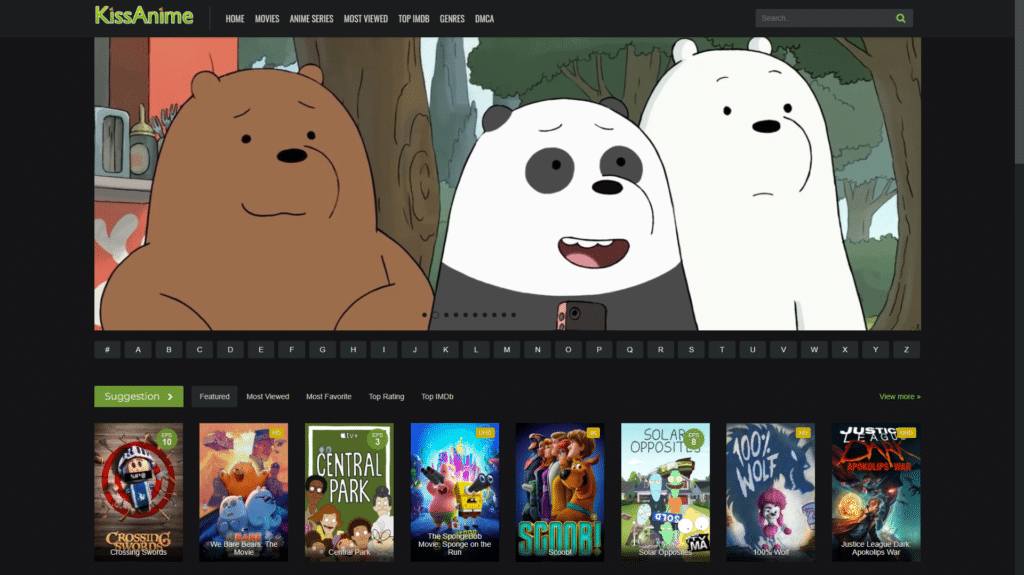This screenshot has width=1024, height=575.
Task: Go to ANIME SERIES page
Action: [312, 19]
